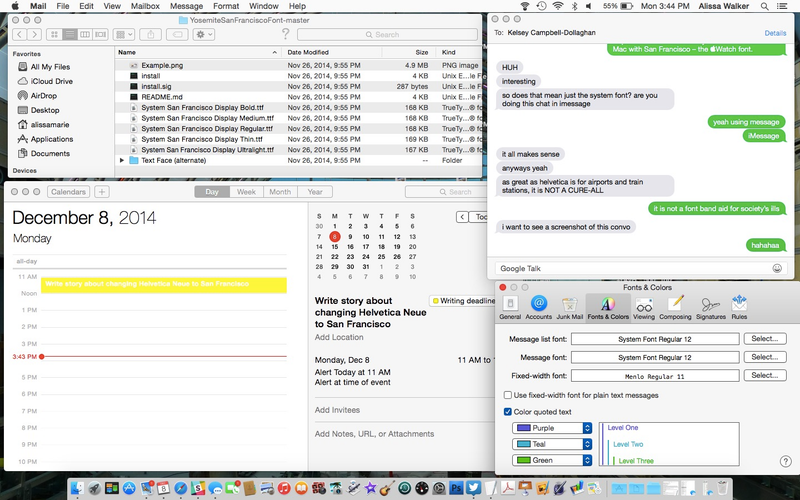Switch Finder to icon view
This screenshot has height=500, width=800.
click(x=54, y=34)
